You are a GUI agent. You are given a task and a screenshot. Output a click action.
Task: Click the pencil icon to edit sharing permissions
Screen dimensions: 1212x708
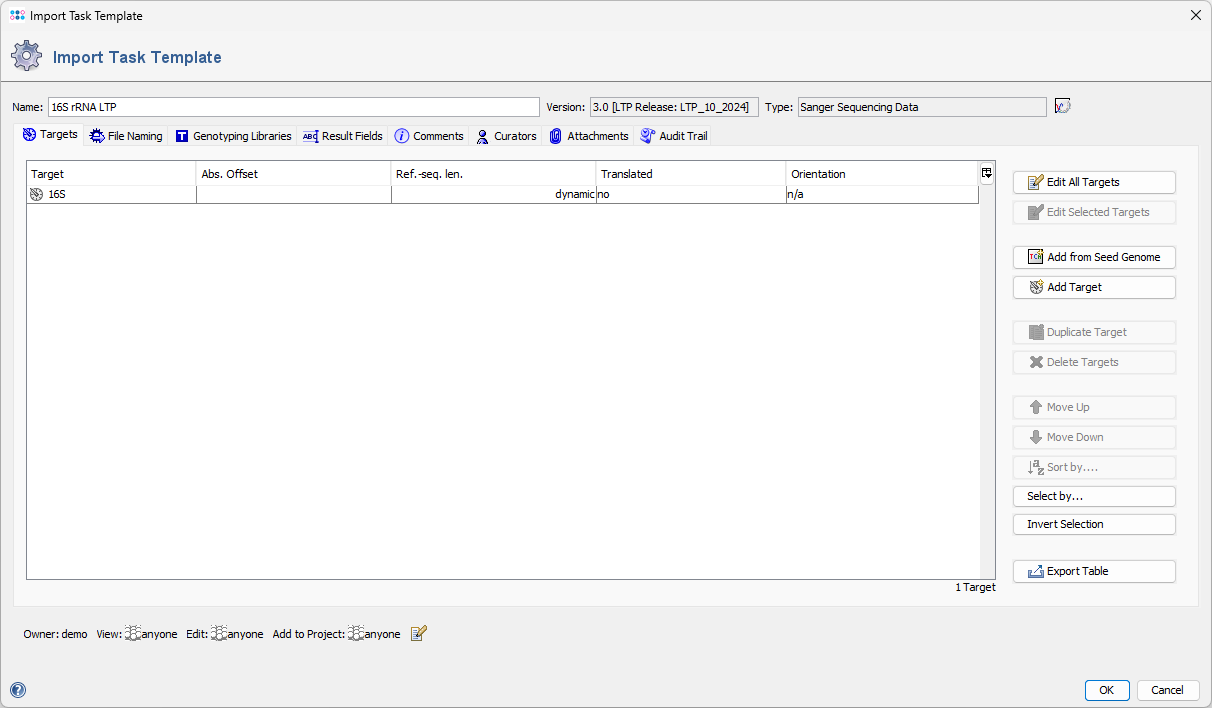coord(418,633)
